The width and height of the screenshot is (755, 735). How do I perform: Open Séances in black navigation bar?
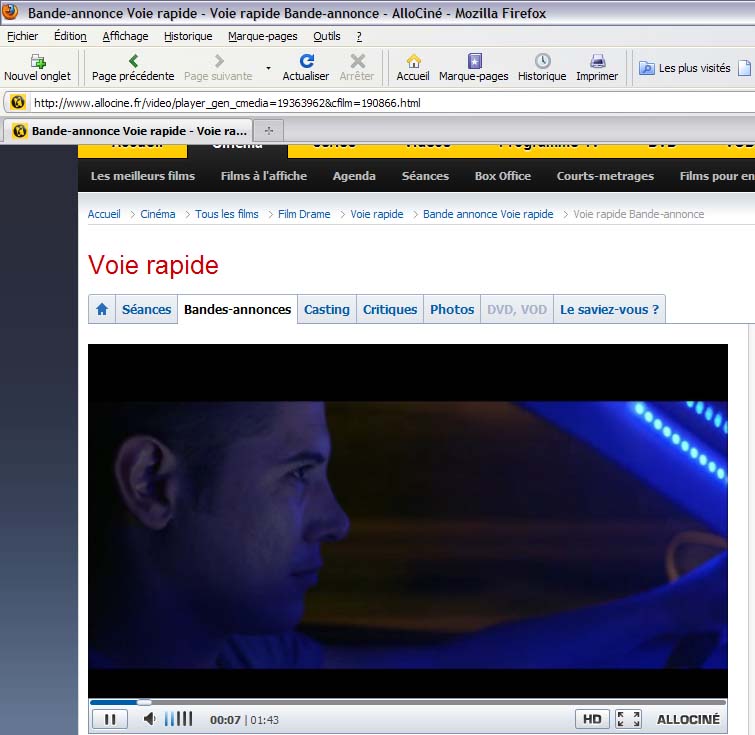[x=425, y=176]
